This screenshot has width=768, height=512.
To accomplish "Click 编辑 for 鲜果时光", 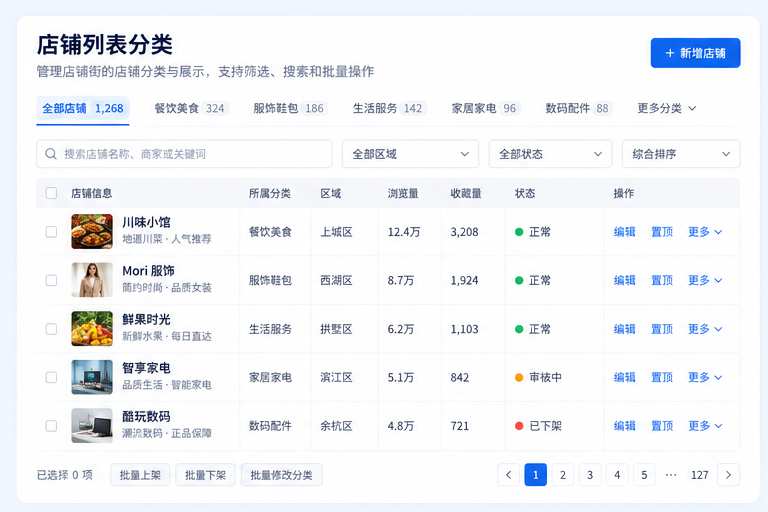I will [624, 329].
